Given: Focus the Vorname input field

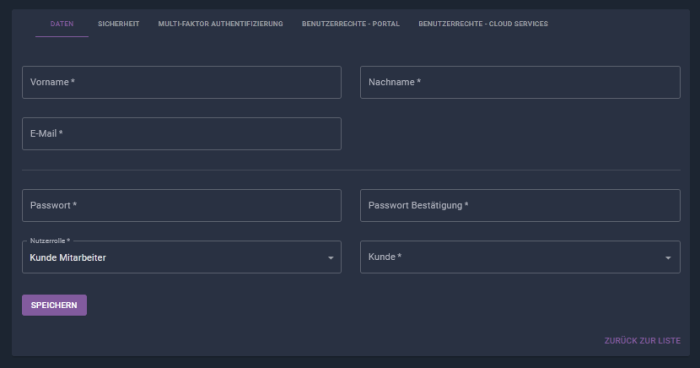Looking at the screenshot, I should (182, 82).
